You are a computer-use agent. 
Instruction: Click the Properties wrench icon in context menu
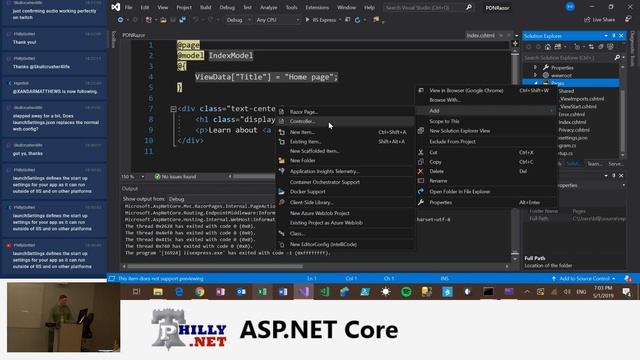[x=421, y=202]
